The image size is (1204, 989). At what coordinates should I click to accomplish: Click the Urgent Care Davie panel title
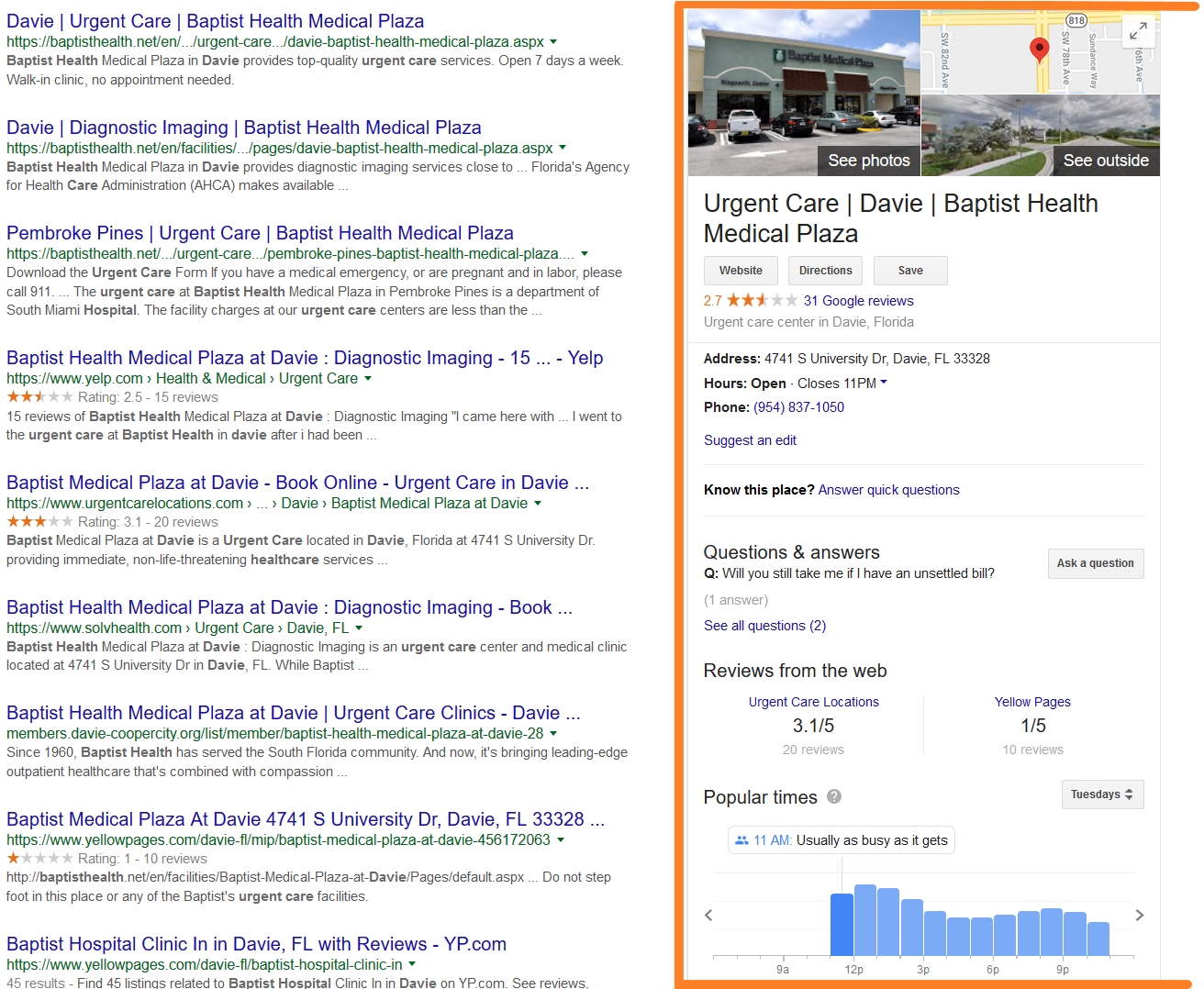[x=901, y=218]
